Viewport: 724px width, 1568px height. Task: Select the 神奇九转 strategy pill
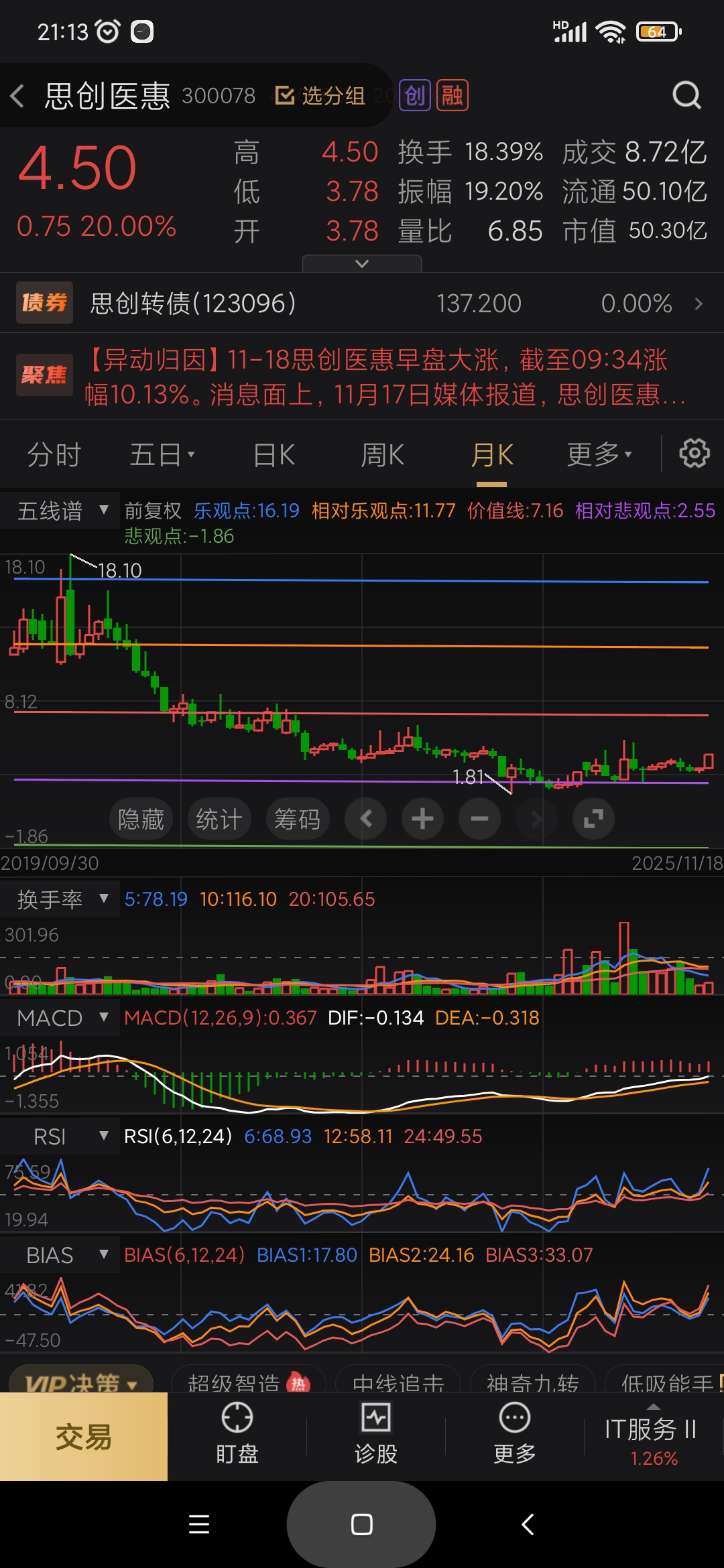click(533, 1379)
